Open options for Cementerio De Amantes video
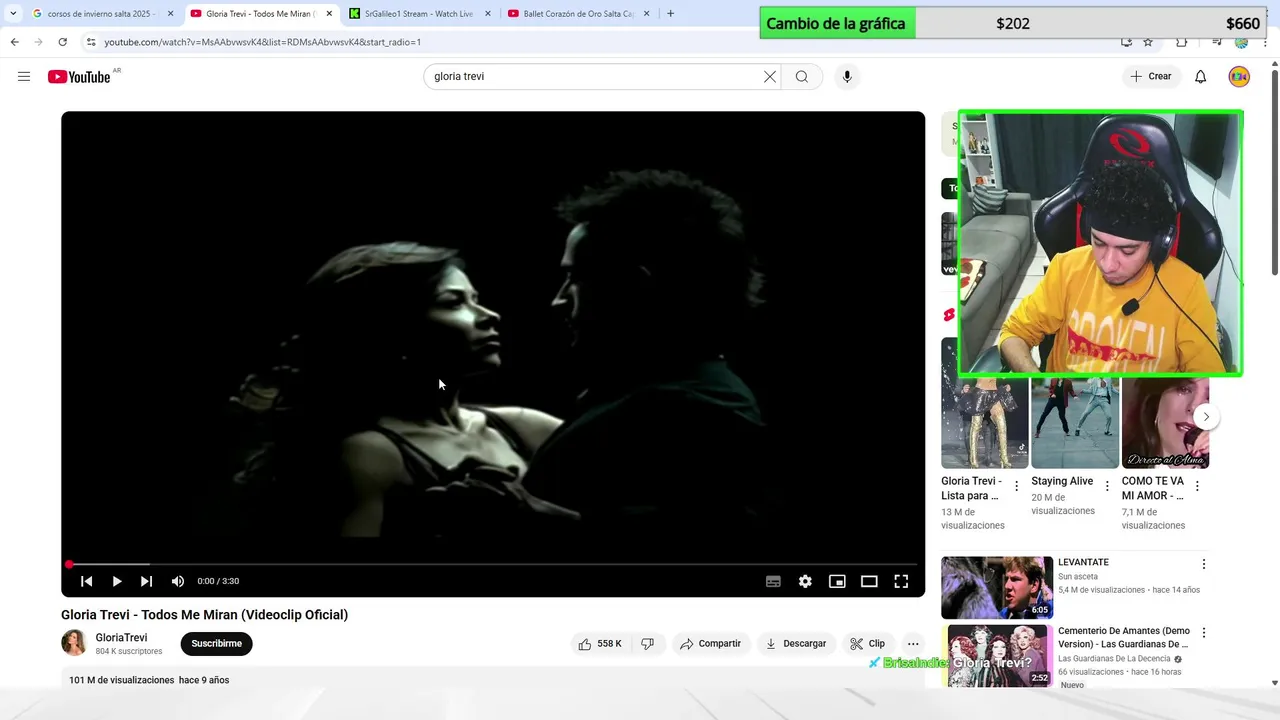1280x720 pixels. coord(1204,633)
